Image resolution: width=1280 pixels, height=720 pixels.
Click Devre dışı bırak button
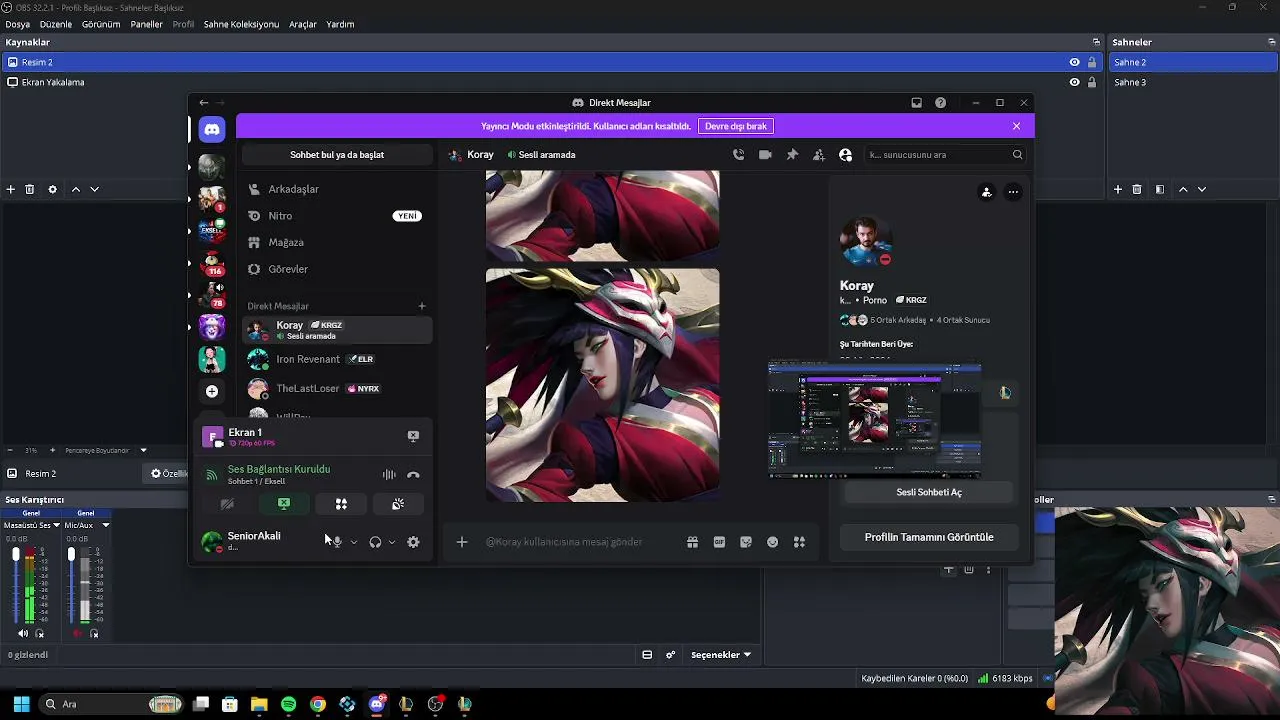tap(736, 126)
